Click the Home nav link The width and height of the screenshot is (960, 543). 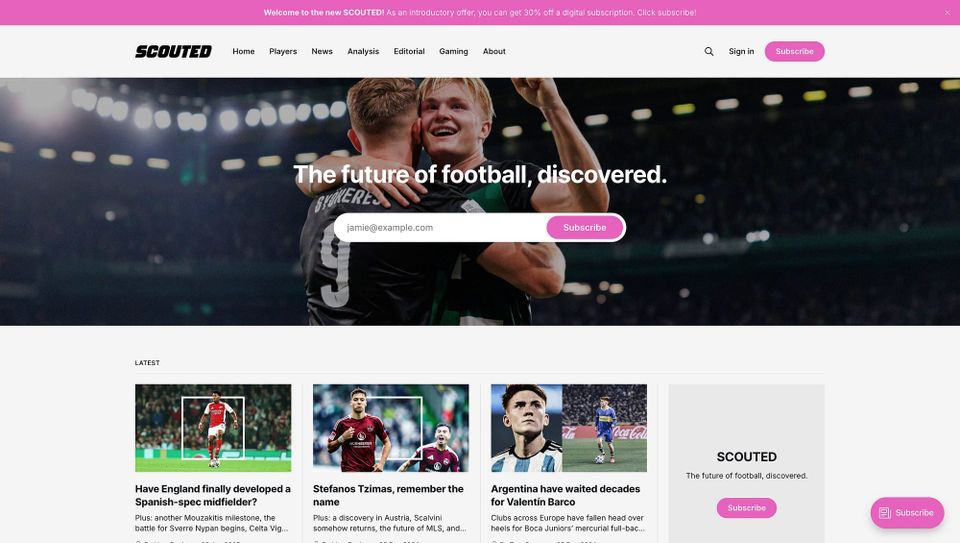[243, 51]
